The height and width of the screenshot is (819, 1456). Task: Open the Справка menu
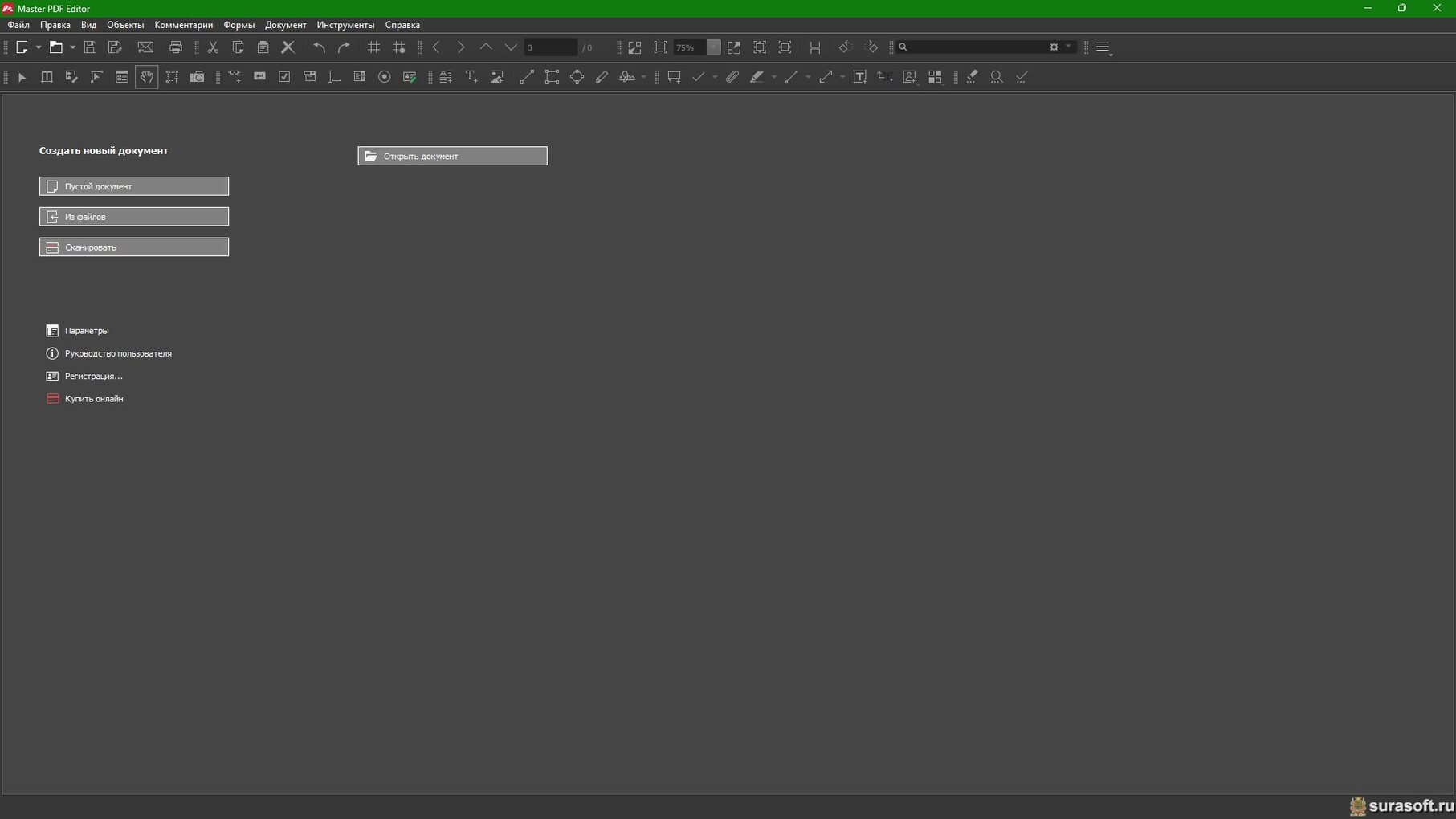click(x=402, y=25)
